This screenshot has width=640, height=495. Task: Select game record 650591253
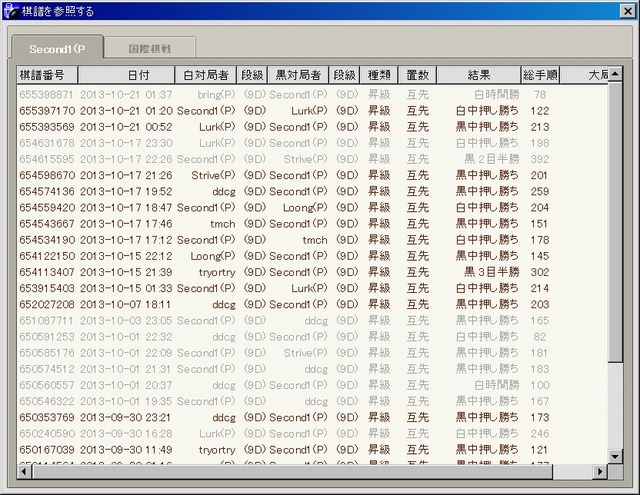click(312, 337)
